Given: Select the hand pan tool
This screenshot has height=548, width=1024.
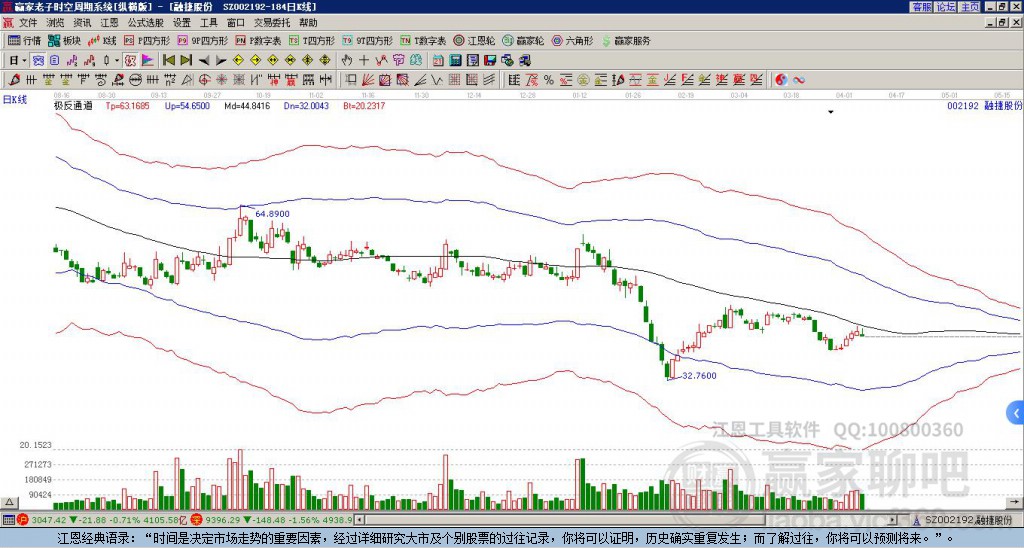Looking at the screenshot, I should 346,60.
